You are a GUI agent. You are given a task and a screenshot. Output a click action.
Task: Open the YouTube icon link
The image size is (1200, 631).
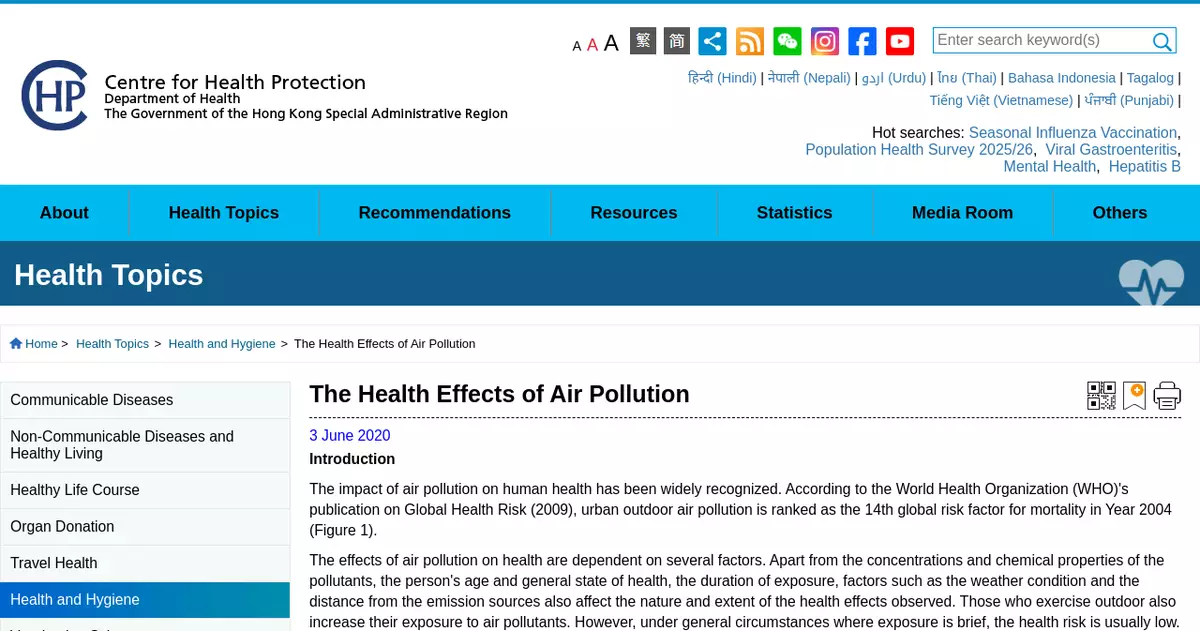point(900,41)
